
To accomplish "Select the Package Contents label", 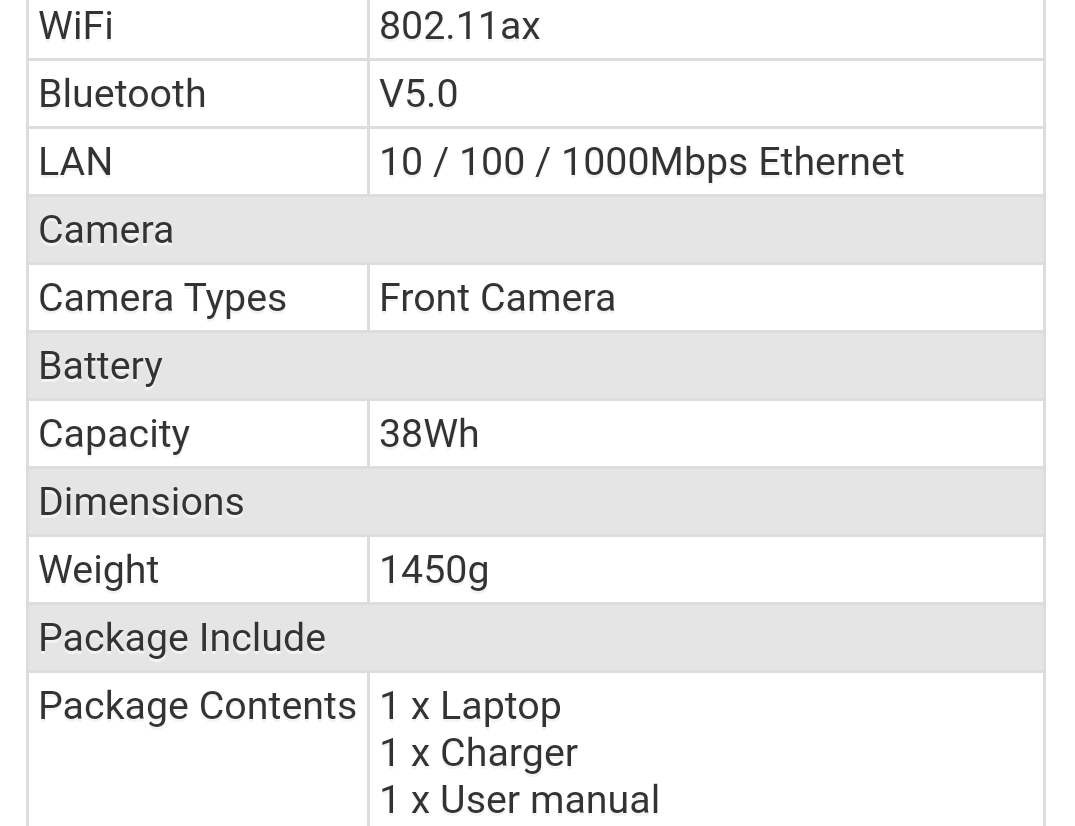I will [x=197, y=706].
